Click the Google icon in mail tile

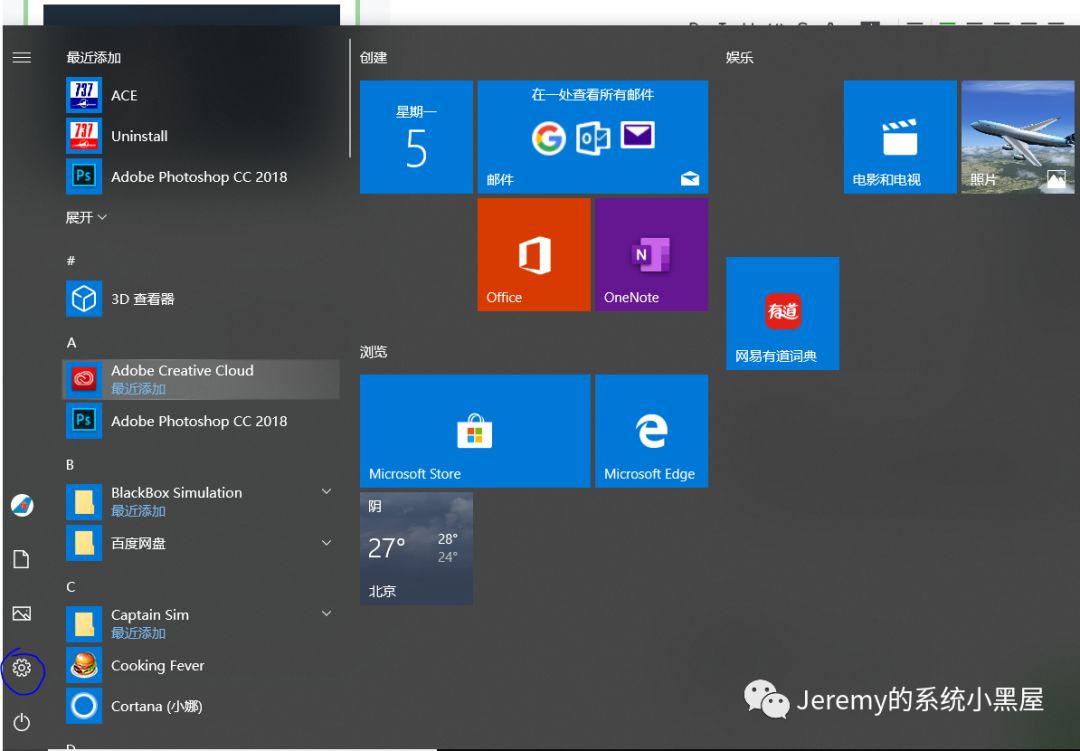(549, 138)
